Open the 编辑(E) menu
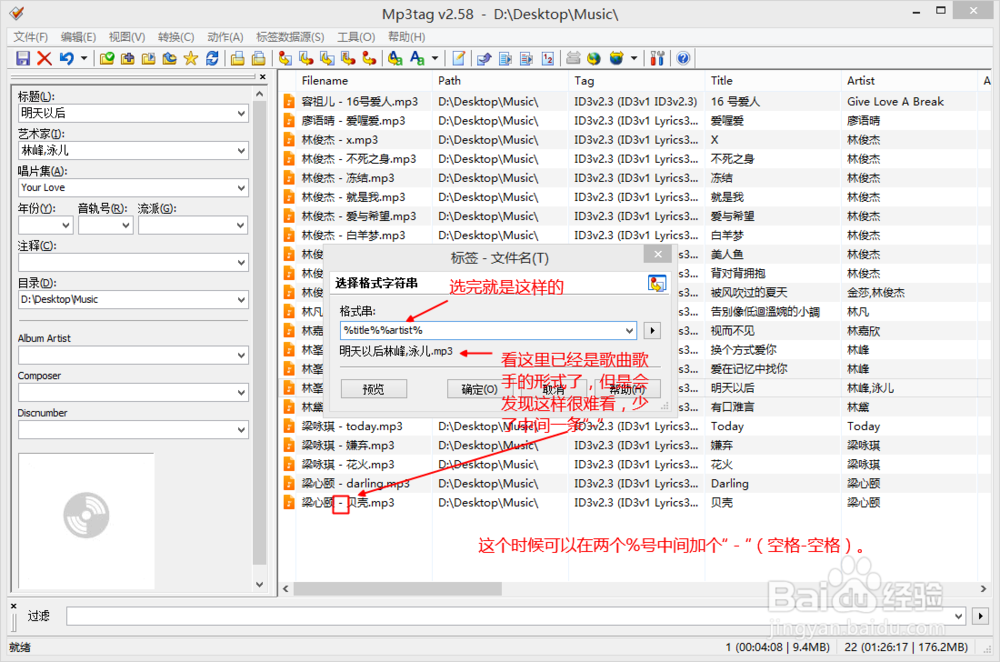 tap(78, 37)
